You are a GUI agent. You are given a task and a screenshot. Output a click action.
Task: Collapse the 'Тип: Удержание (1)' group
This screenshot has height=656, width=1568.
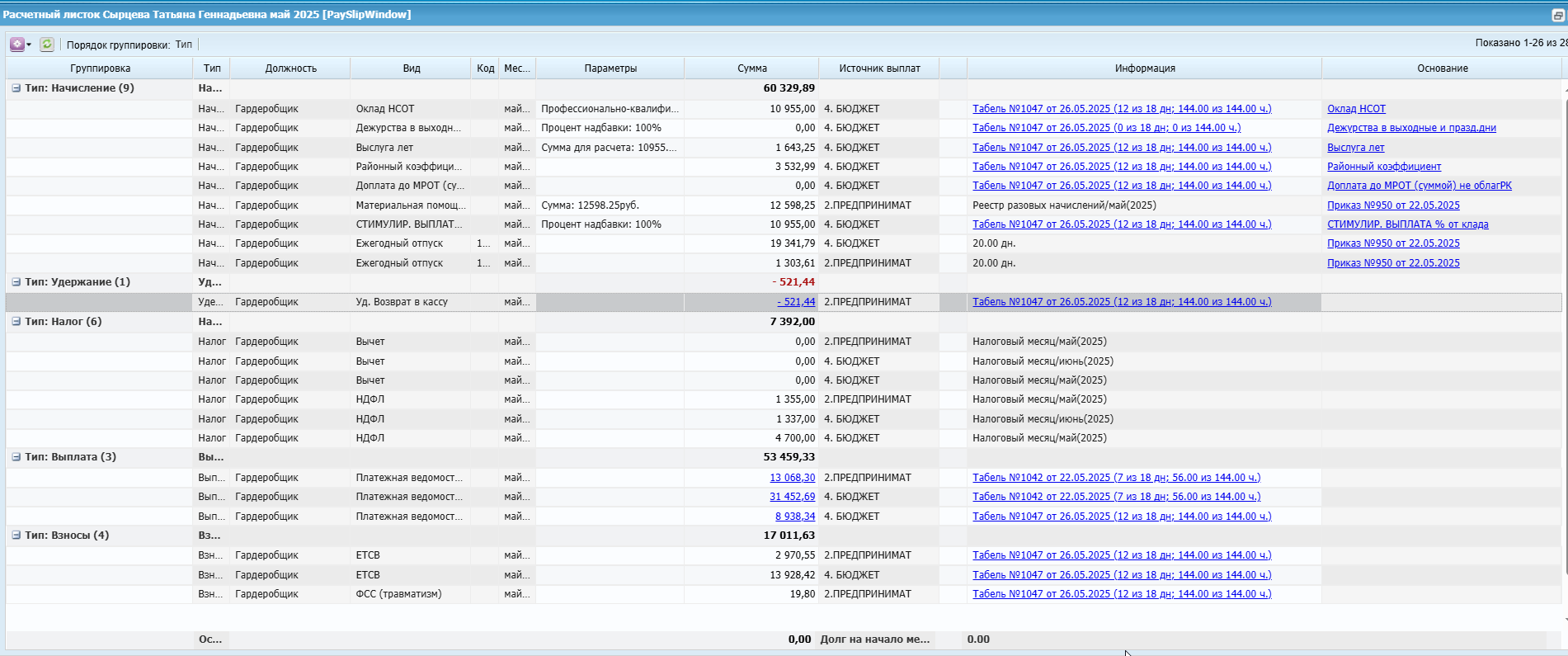(16, 282)
